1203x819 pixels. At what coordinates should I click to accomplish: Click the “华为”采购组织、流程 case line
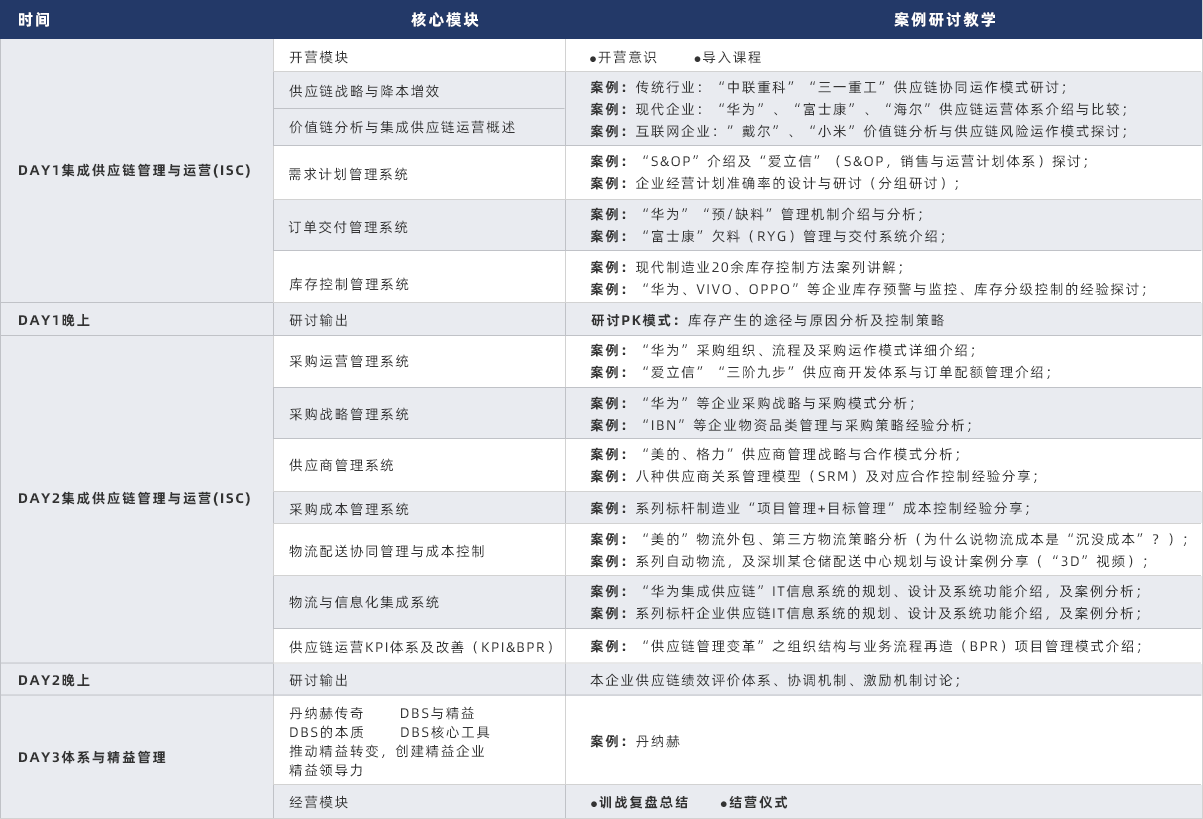(782, 350)
